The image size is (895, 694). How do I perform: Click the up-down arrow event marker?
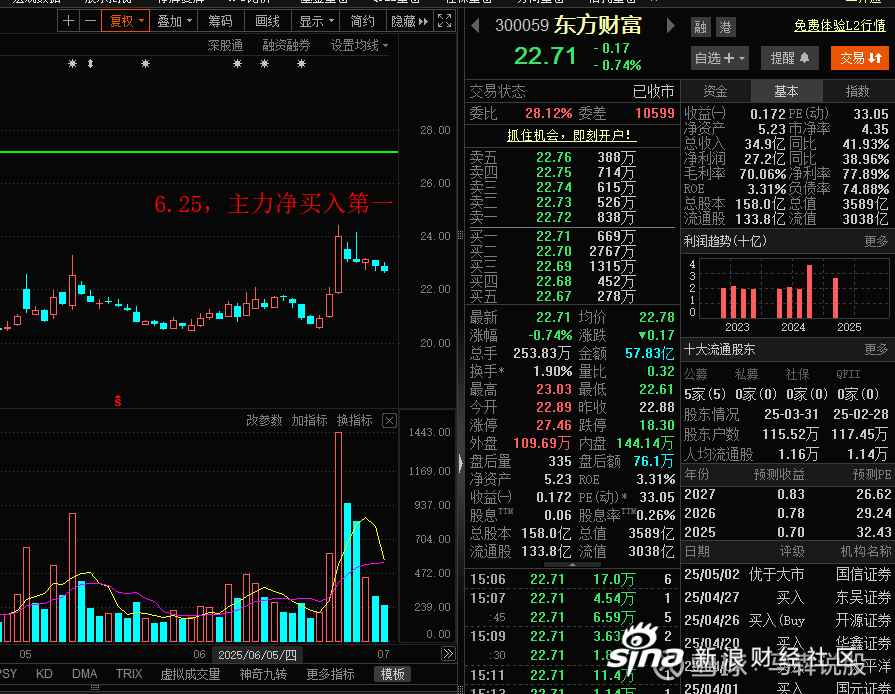coord(90,63)
